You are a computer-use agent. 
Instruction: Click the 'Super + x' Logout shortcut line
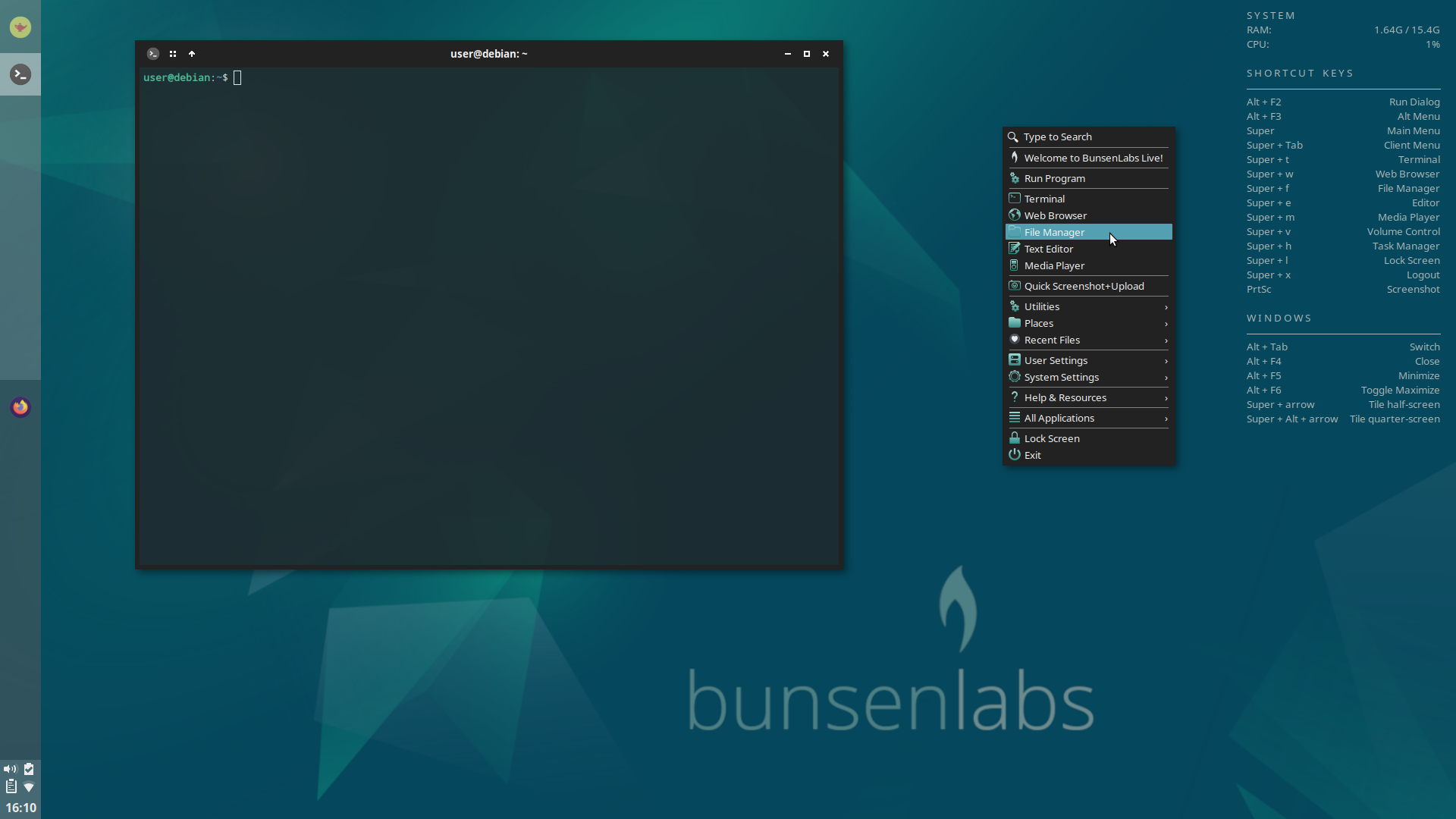pyautogui.click(x=1343, y=275)
